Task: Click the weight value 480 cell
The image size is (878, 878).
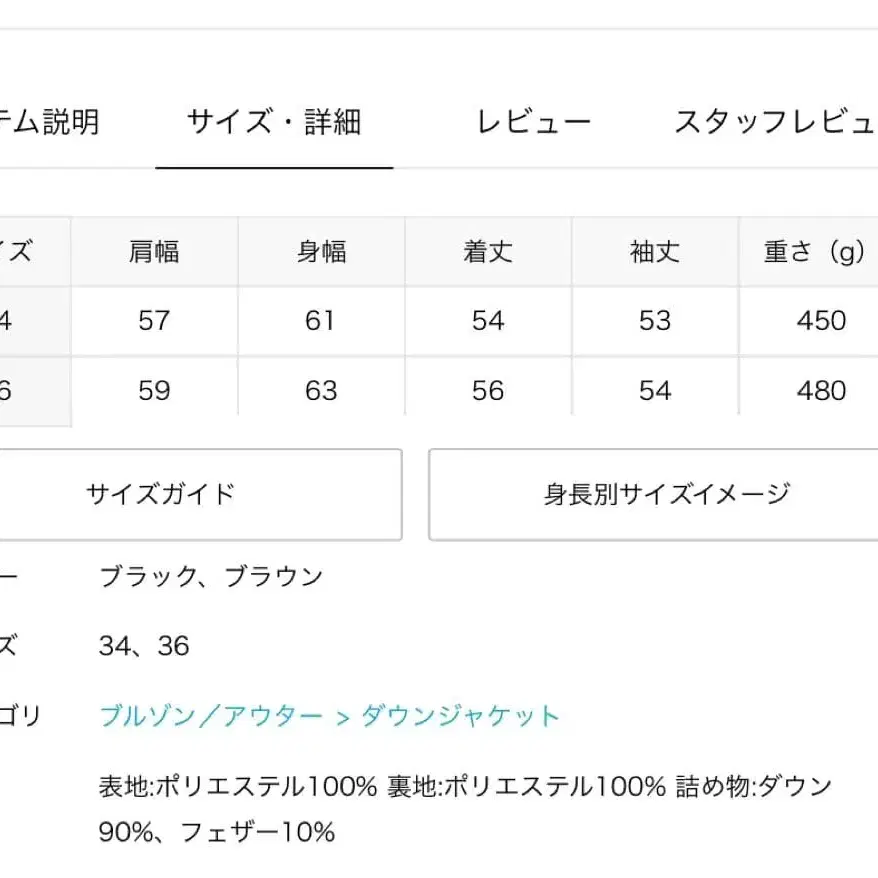Action: 821,390
